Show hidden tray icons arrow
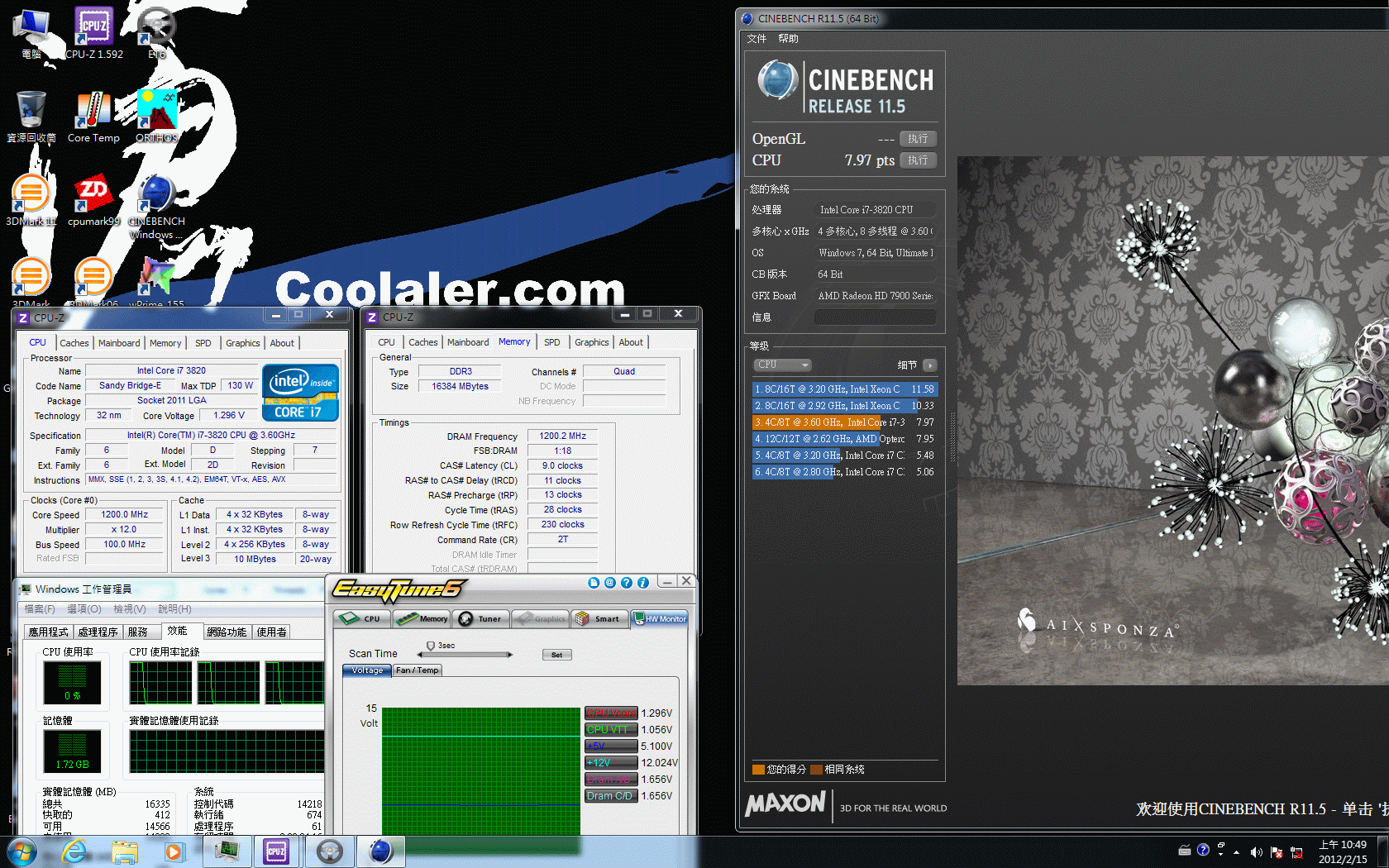1389x868 pixels. click(1237, 852)
